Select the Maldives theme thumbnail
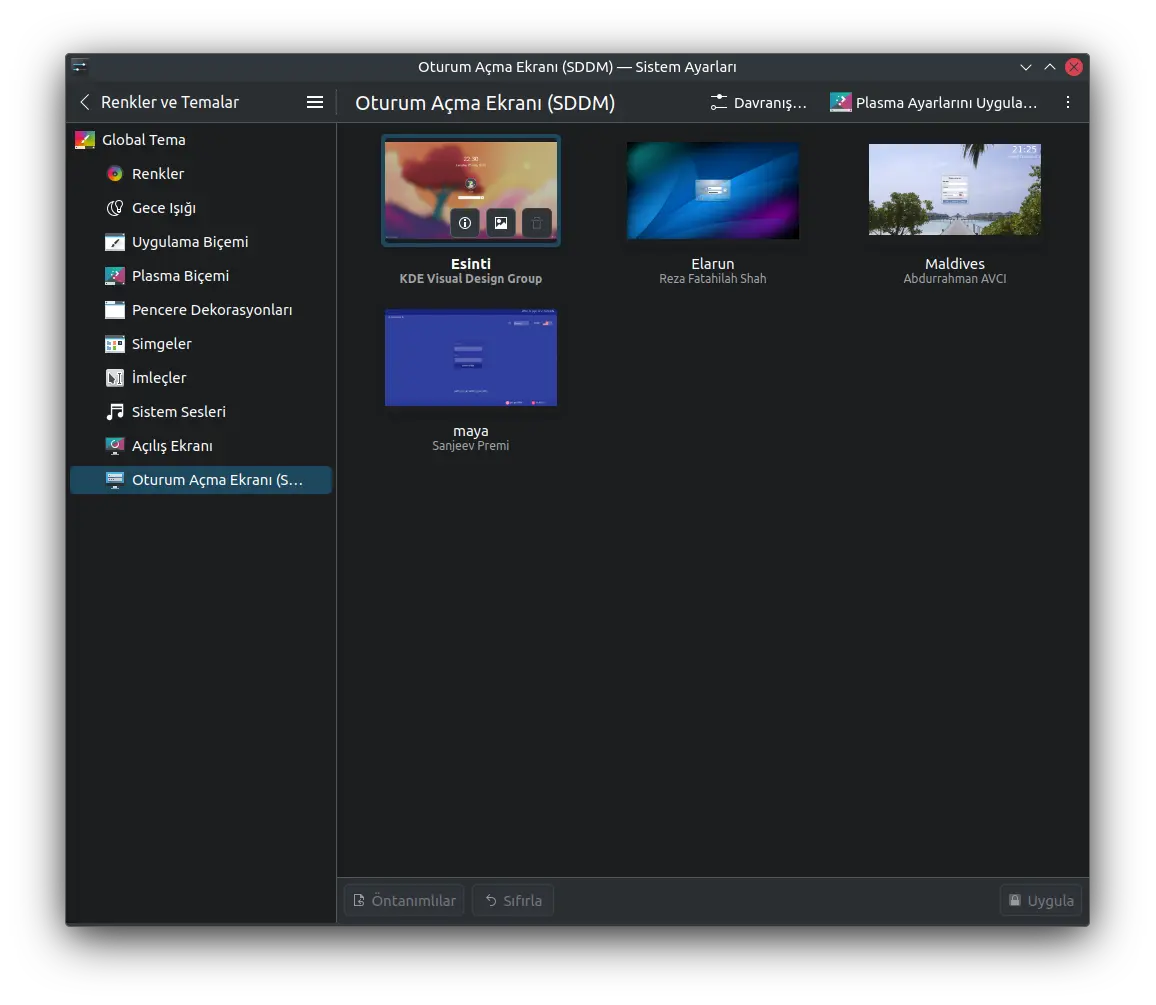 click(955, 189)
